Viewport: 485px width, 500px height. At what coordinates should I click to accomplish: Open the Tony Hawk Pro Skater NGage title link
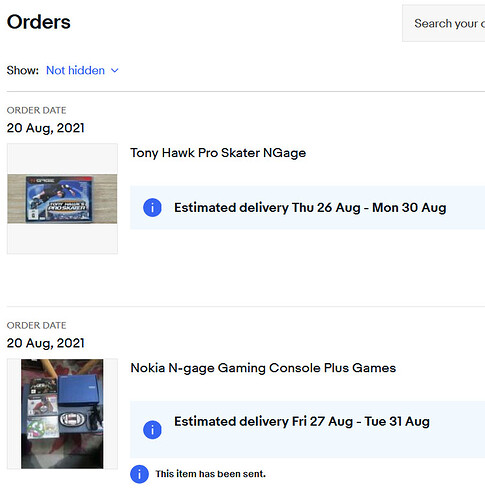218,153
